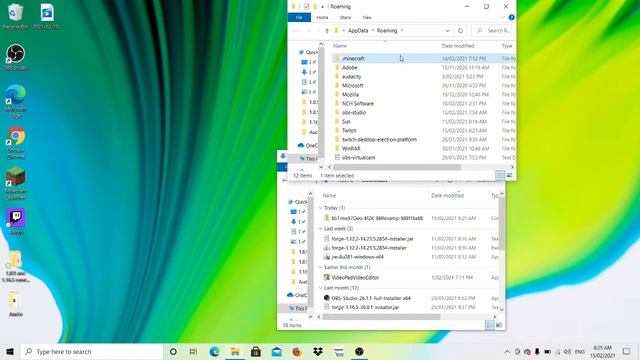Open Quick Access Toolbar customize dropdown

point(322,7)
